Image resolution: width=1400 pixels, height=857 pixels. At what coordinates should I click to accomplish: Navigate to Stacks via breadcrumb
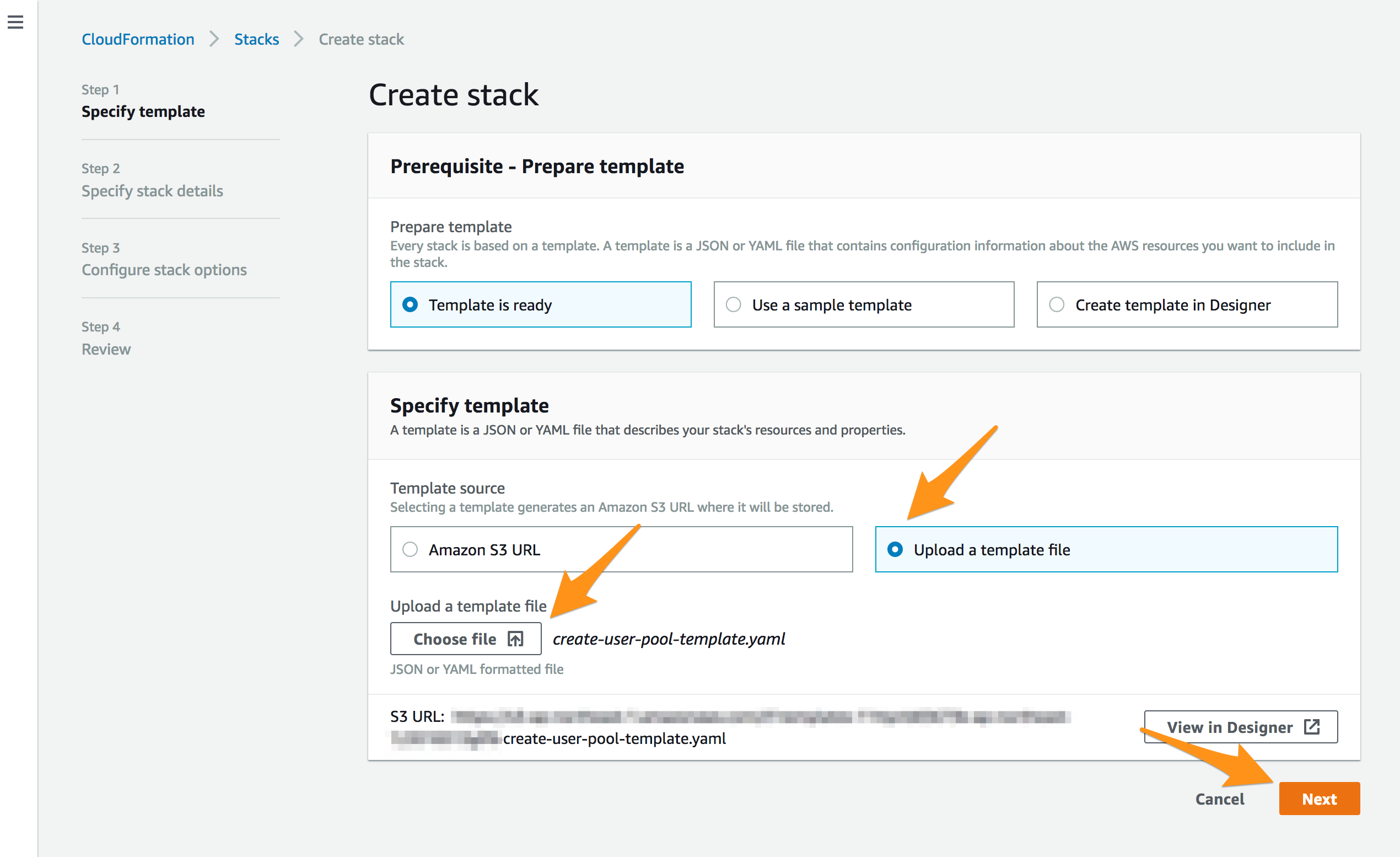click(256, 39)
